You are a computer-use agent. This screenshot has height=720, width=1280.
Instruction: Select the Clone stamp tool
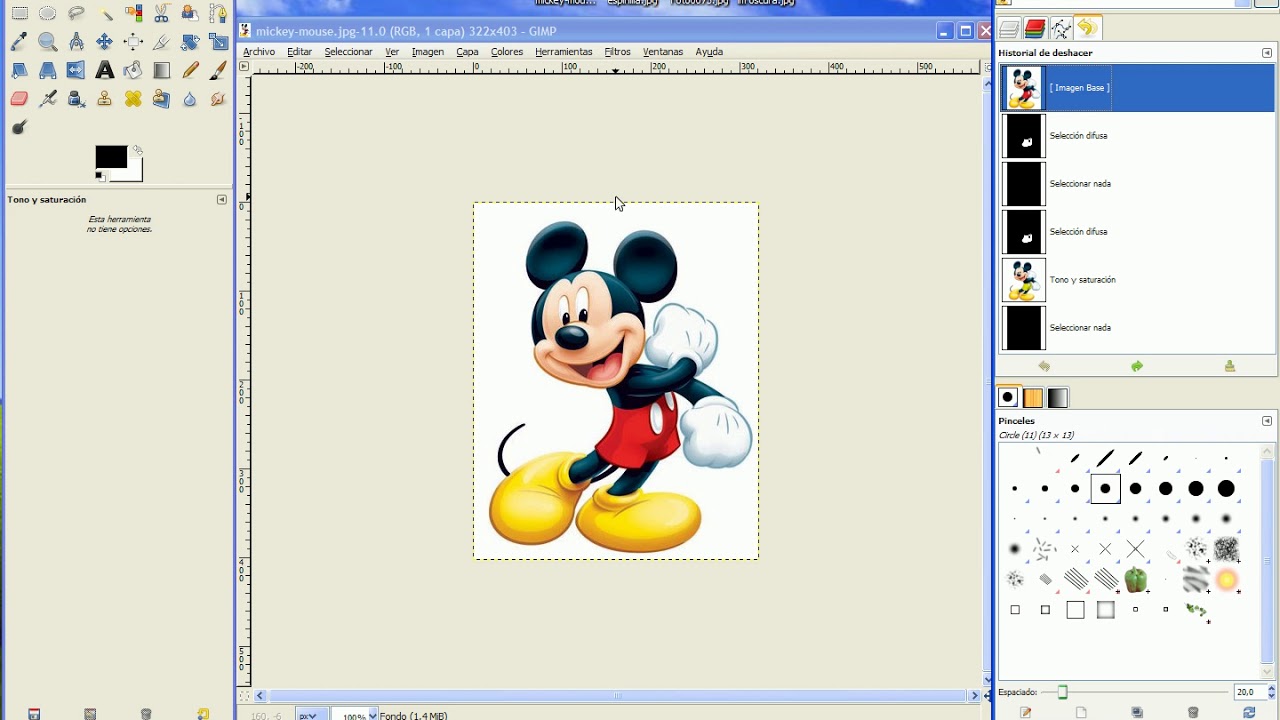(x=104, y=98)
